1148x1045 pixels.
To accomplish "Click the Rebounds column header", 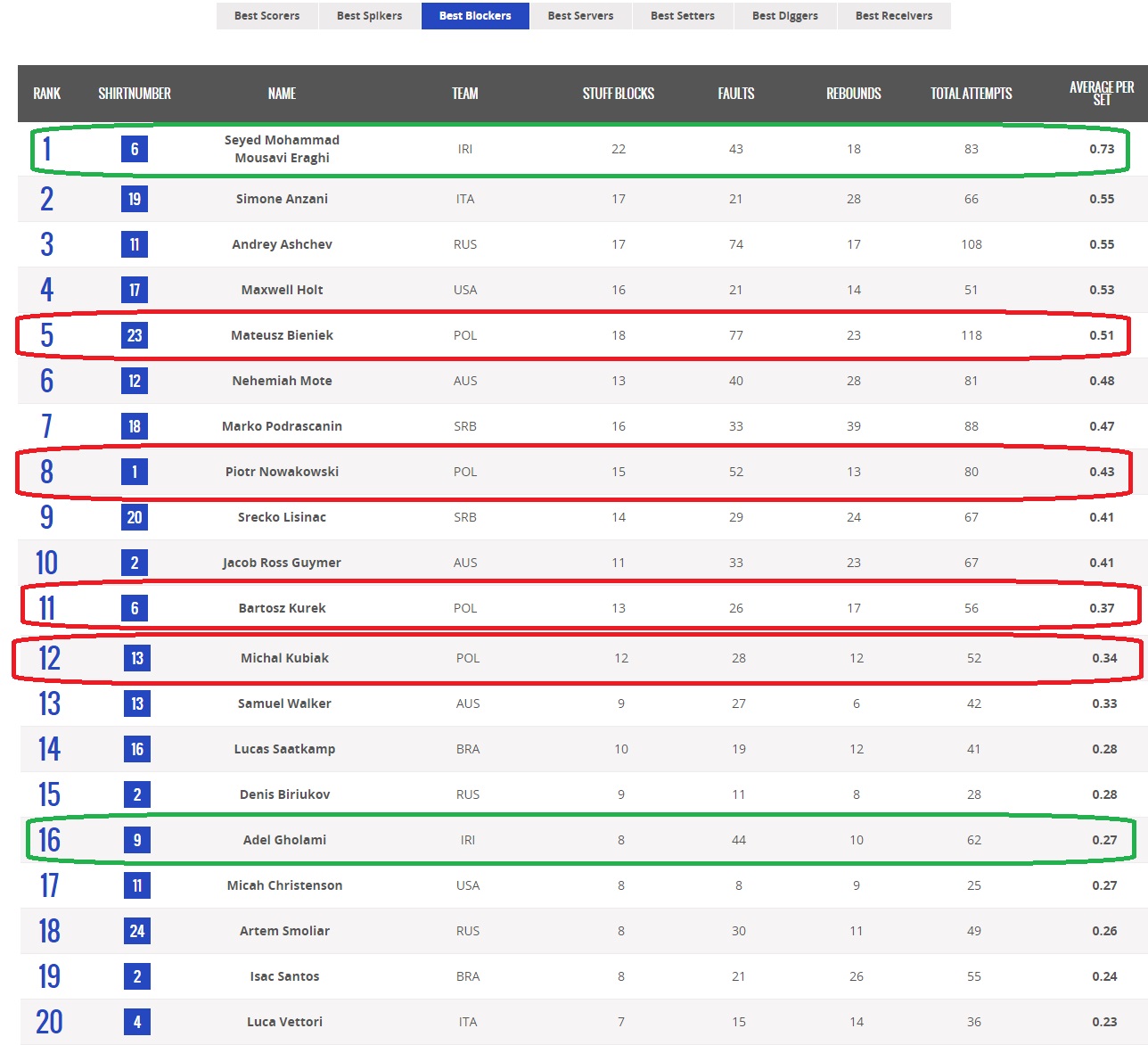I will [854, 94].
